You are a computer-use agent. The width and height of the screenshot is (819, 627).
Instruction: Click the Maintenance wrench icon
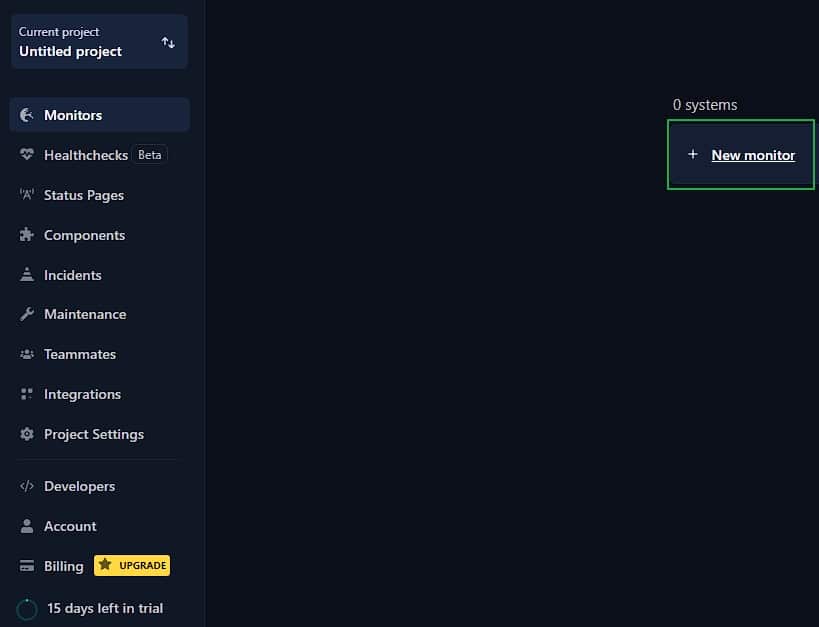(27, 314)
